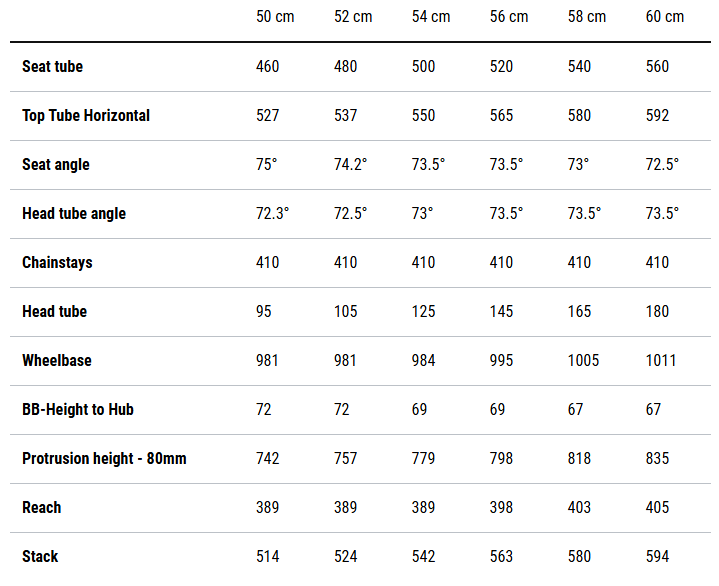Click the Reach row label

[x=42, y=508]
